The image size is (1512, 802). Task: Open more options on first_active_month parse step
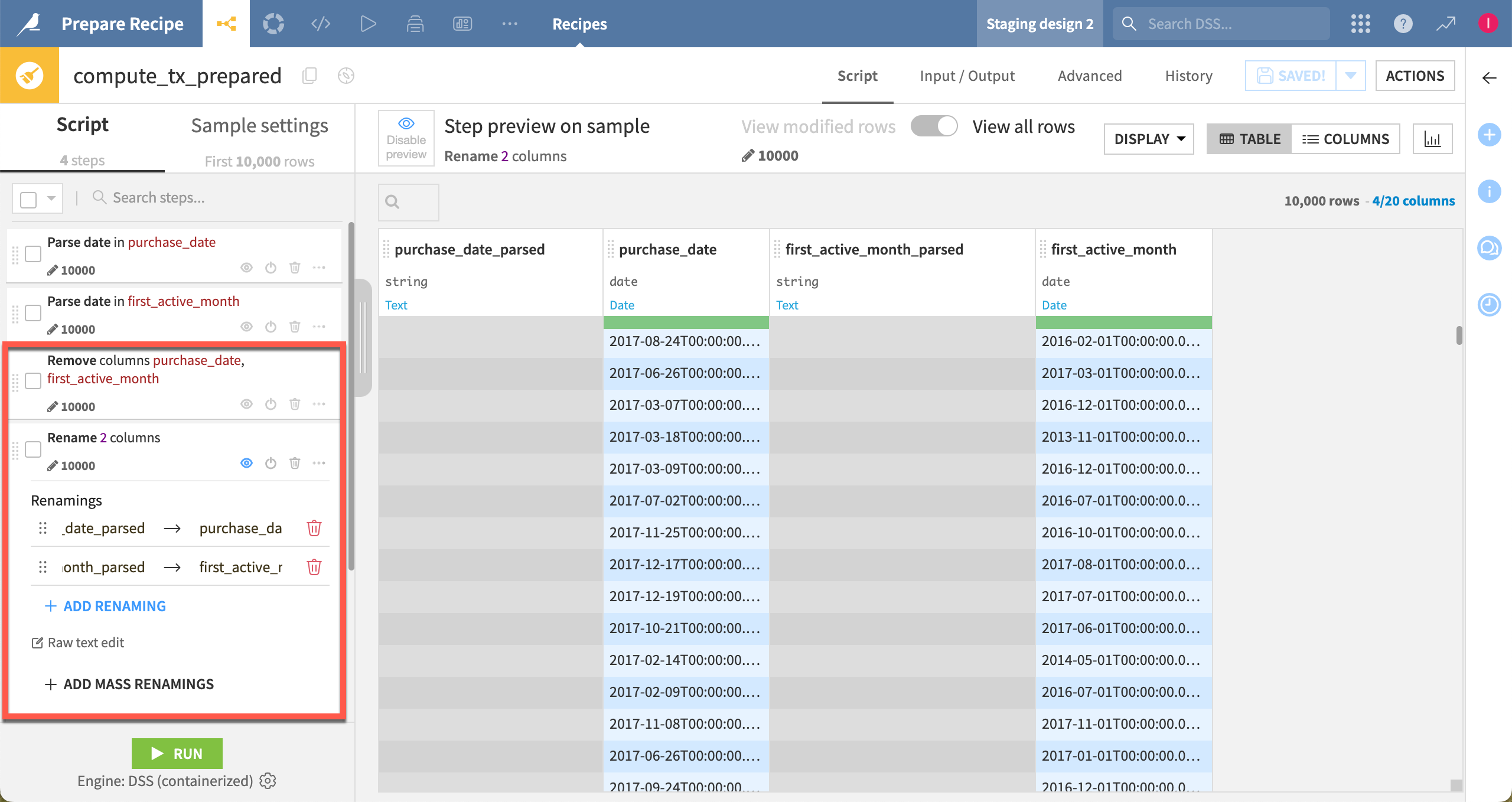tap(319, 327)
